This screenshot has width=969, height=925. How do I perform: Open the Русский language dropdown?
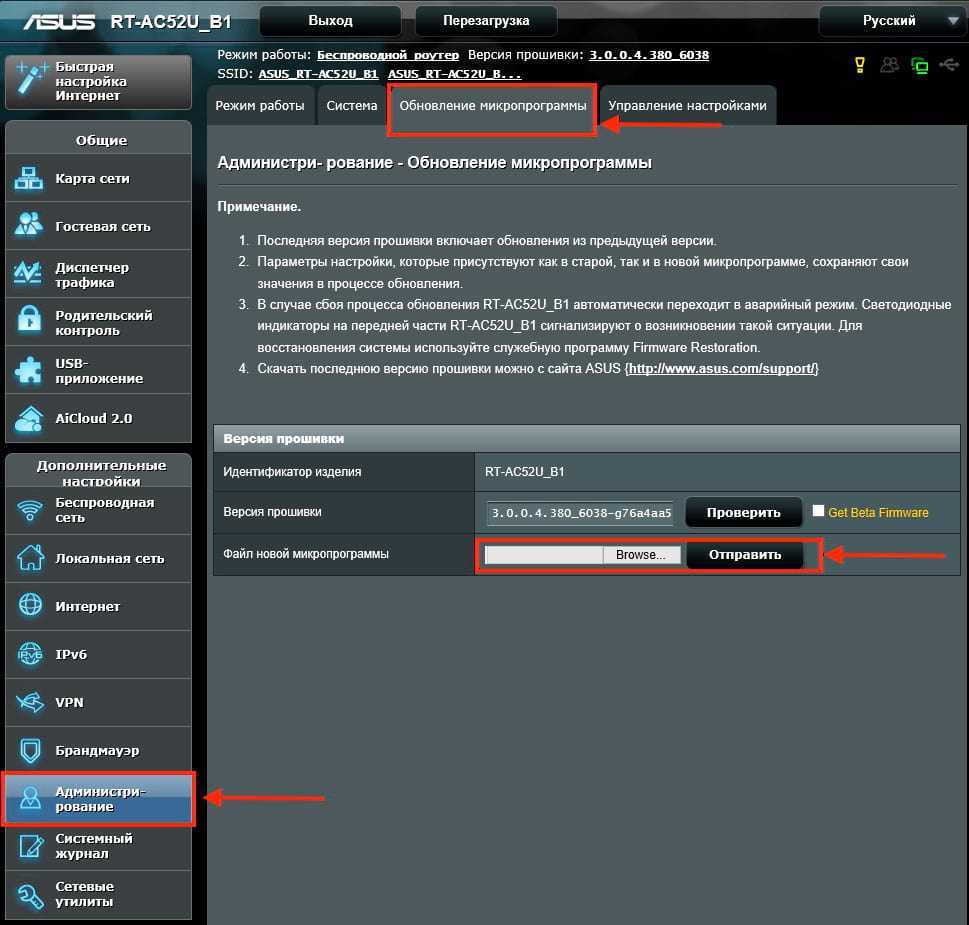pyautogui.click(x=890, y=21)
